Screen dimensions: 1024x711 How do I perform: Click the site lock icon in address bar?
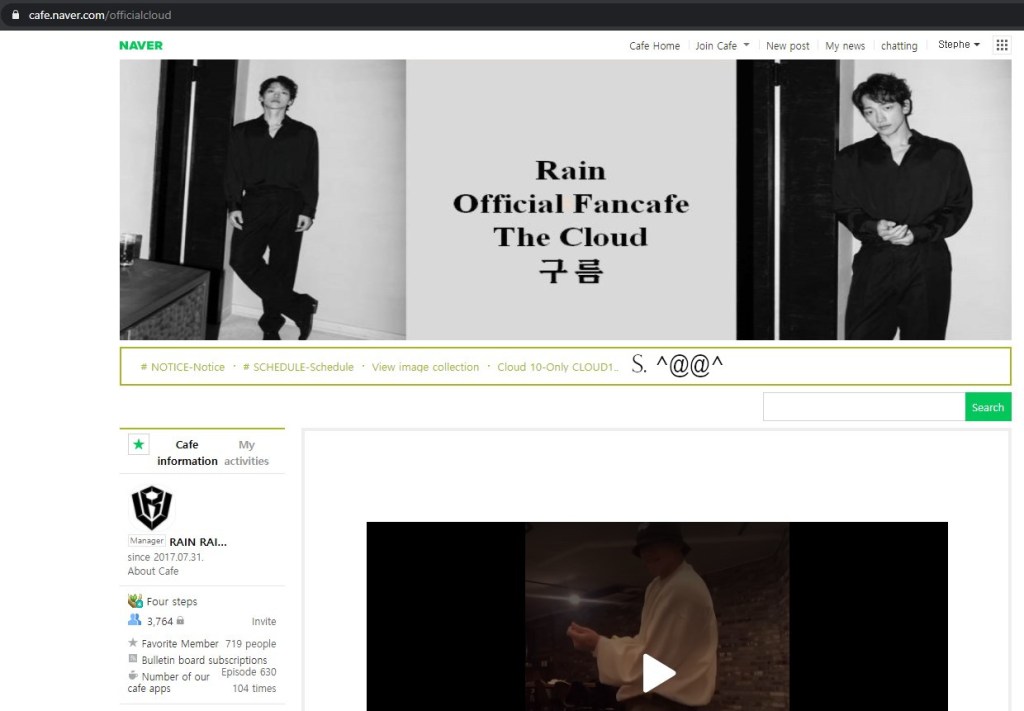tap(15, 15)
